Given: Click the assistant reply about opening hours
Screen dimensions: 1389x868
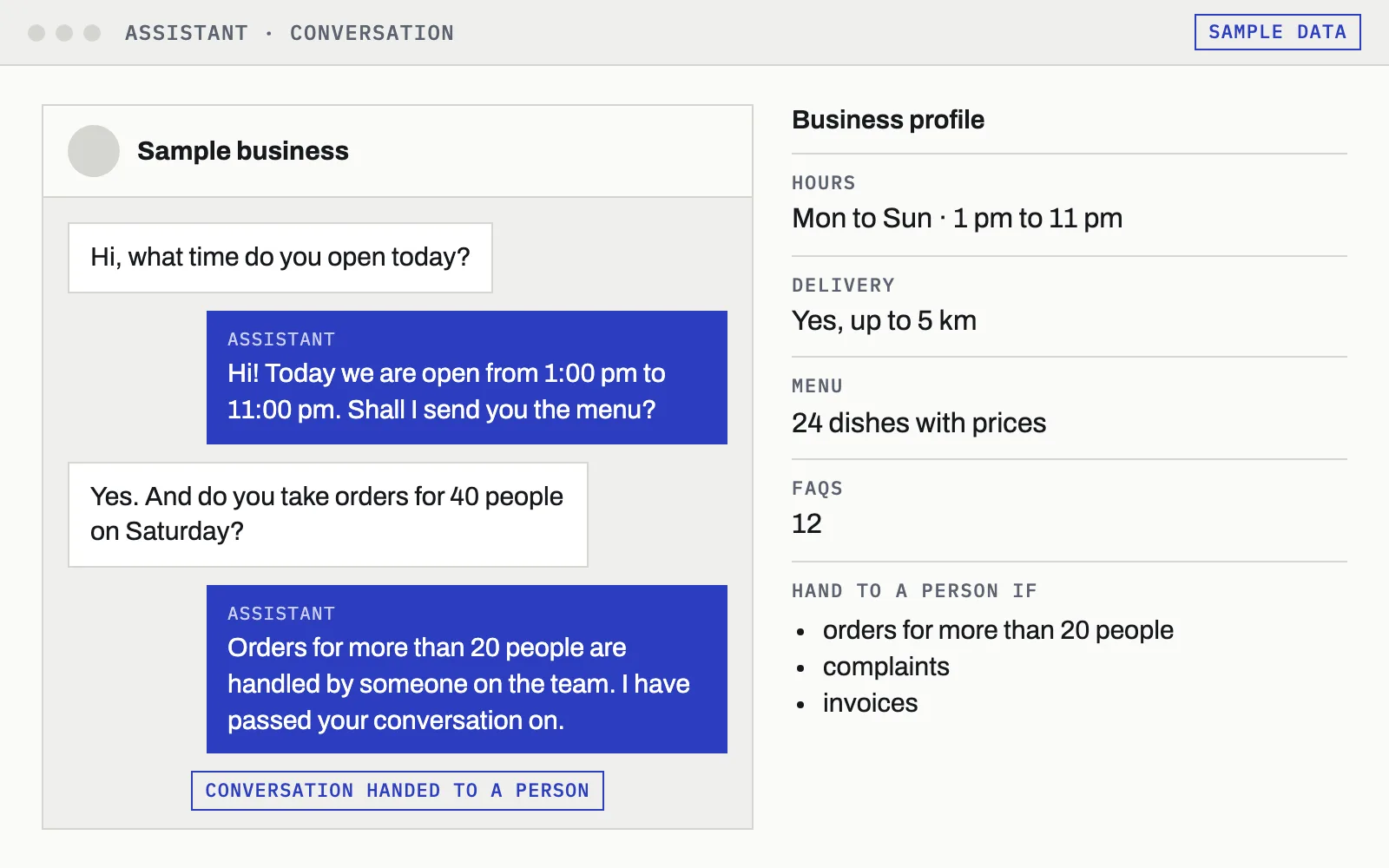Looking at the screenshot, I should [467, 378].
